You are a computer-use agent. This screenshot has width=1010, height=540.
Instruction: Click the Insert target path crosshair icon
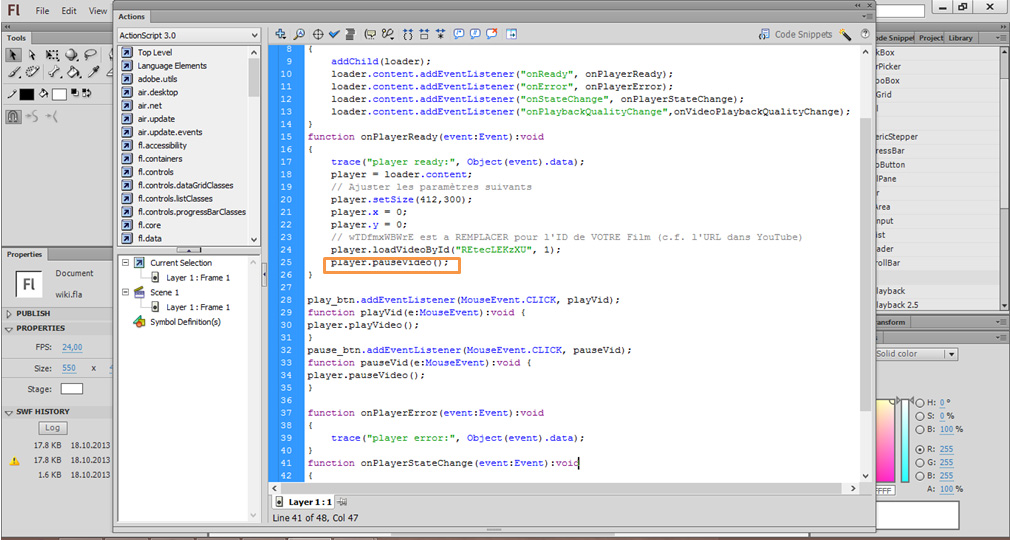pos(317,33)
